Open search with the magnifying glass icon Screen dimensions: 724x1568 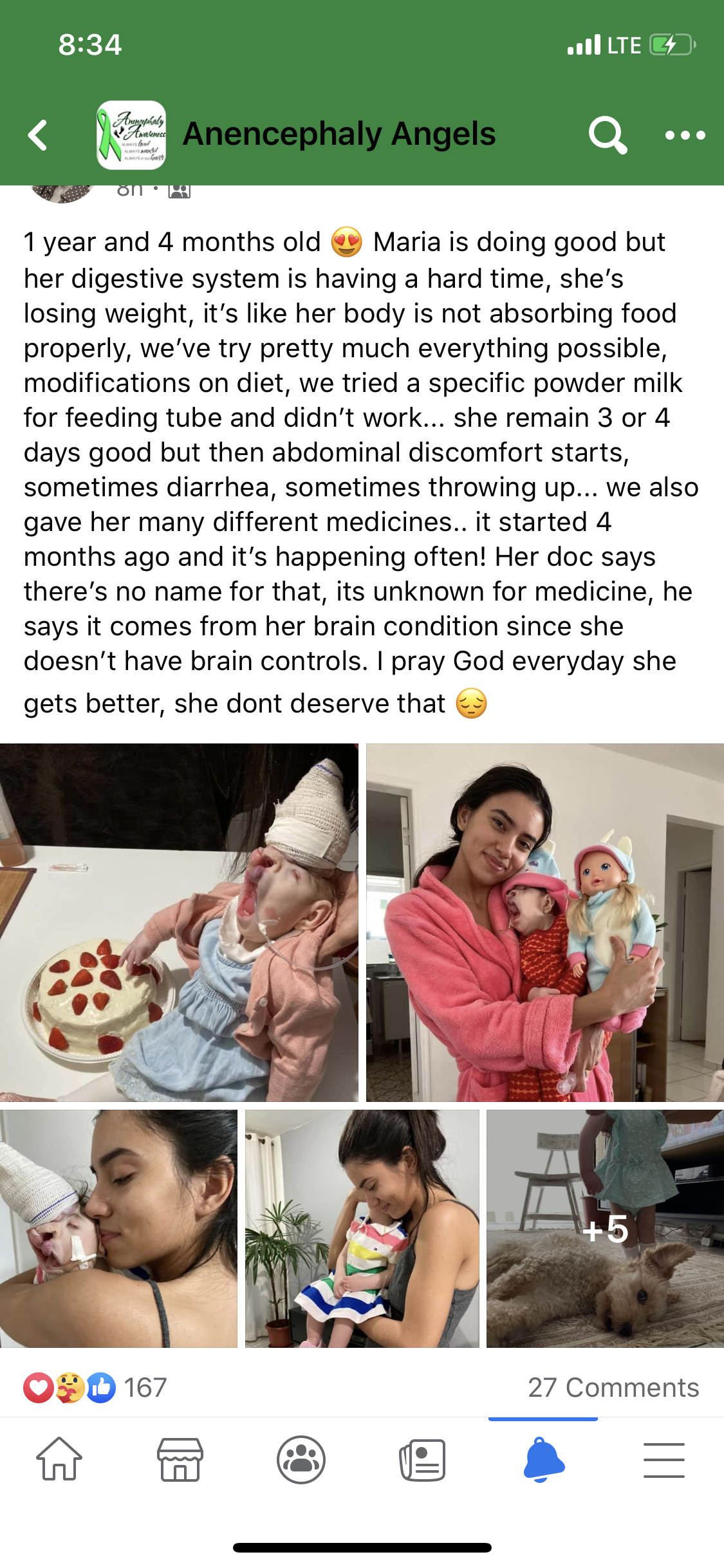(x=608, y=135)
